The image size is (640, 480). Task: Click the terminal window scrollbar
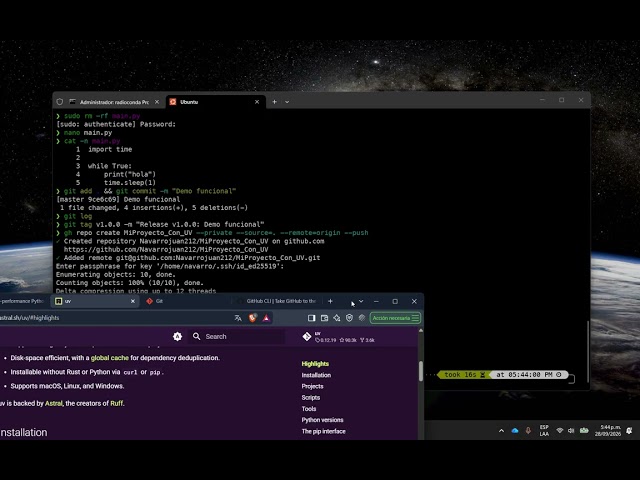coord(588,351)
